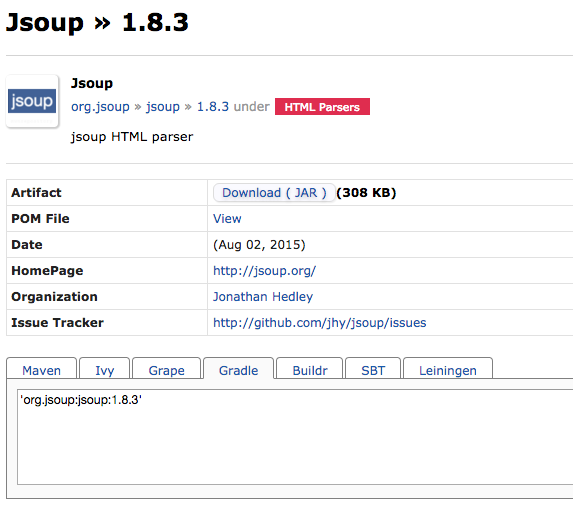
Task: Click the 'Artifact' row label
Action: coord(36,193)
